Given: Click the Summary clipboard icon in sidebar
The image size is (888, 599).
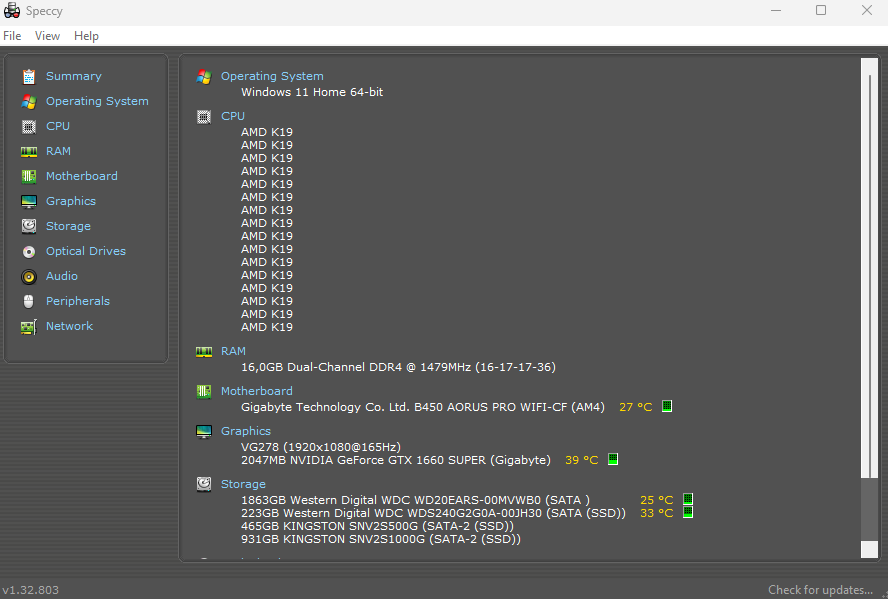Looking at the screenshot, I should pos(29,76).
